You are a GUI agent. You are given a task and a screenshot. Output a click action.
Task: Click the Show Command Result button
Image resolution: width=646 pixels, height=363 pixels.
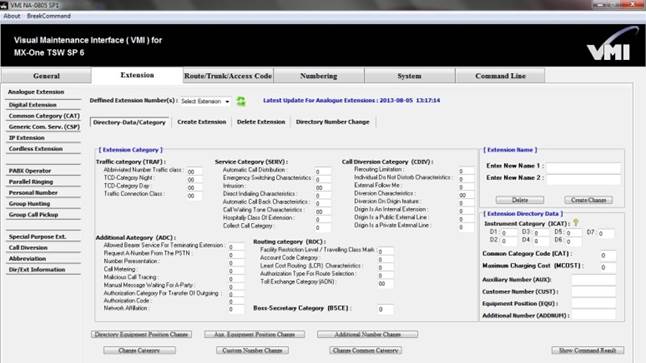(x=587, y=350)
